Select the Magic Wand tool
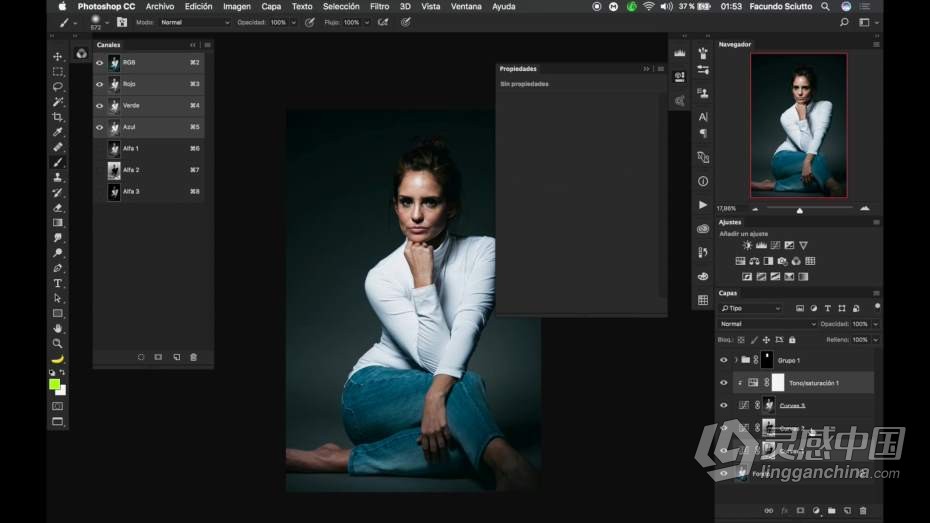The width and height of the screenshot is (930, 523). click(58, 102)
